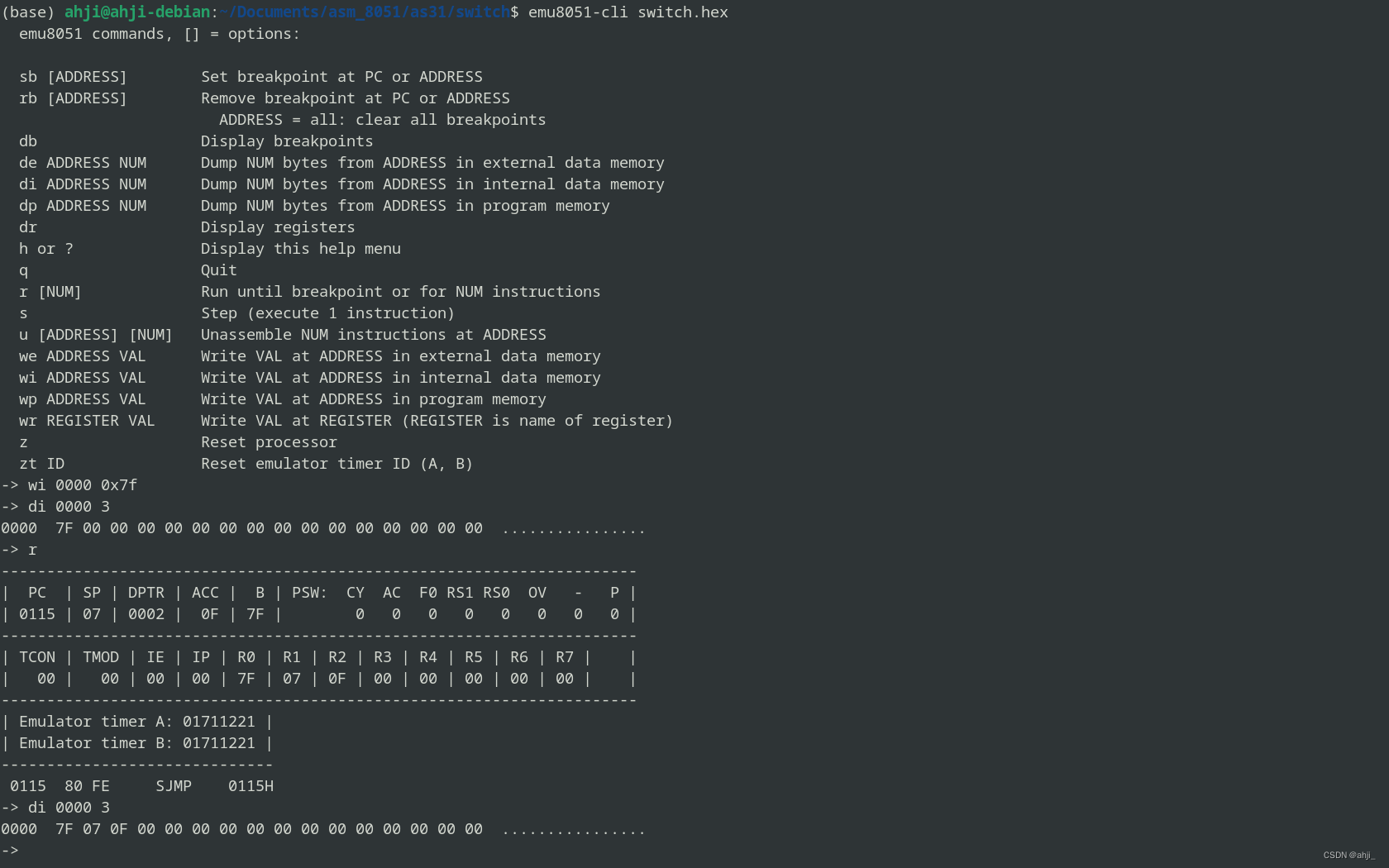Click the 'ahji@ahji-debian' prompt username
The height and width of the screenshot is (868, 1389).
pyautogui.click(x=137, y=12)
